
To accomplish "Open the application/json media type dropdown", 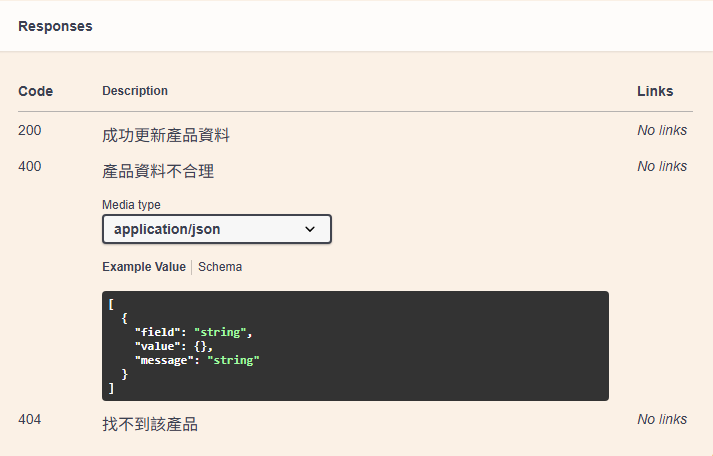I will (217, 229).
